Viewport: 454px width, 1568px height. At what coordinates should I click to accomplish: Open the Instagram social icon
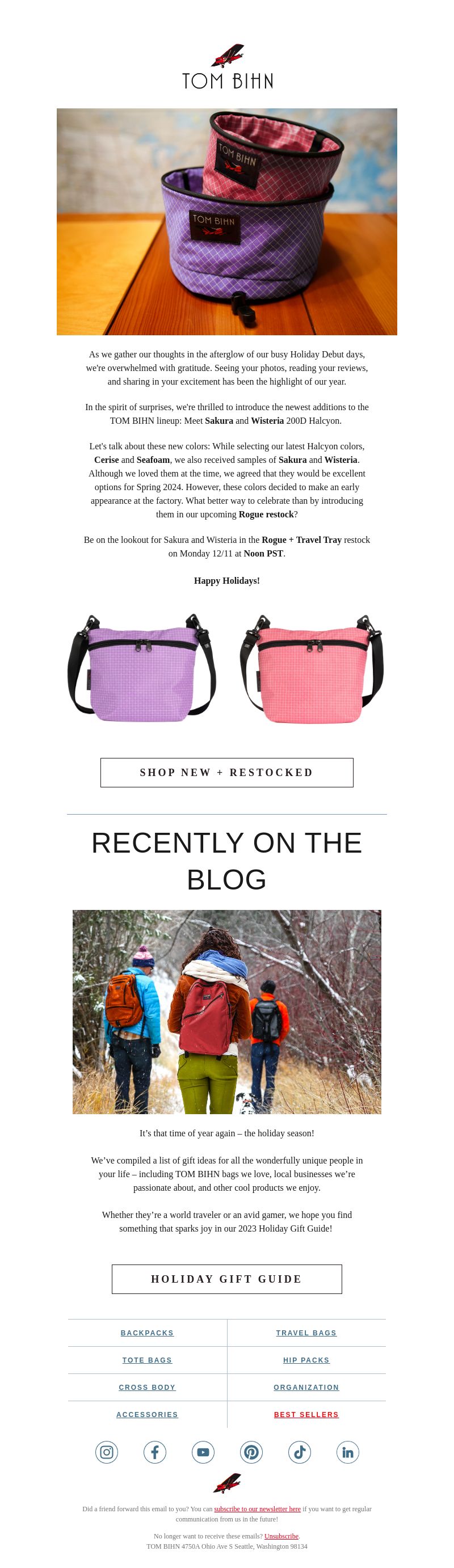point(107,1452)
